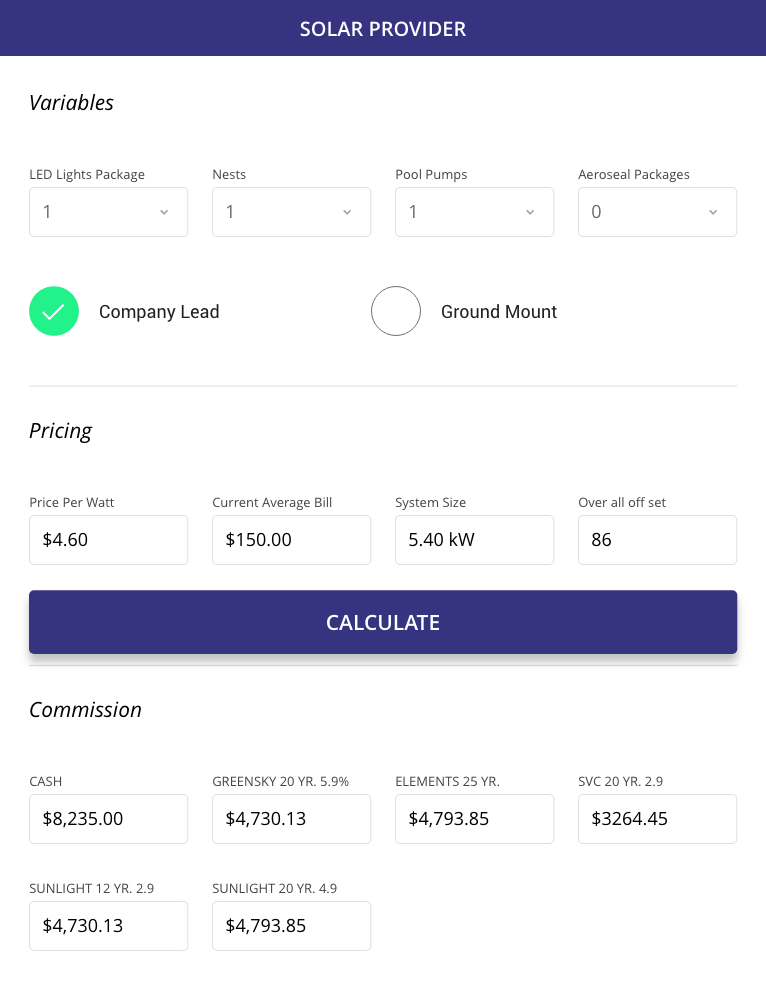Open the Pool Pumps dropdown
Viewport: 766px width, 994px height.
[x=474, y=212]
